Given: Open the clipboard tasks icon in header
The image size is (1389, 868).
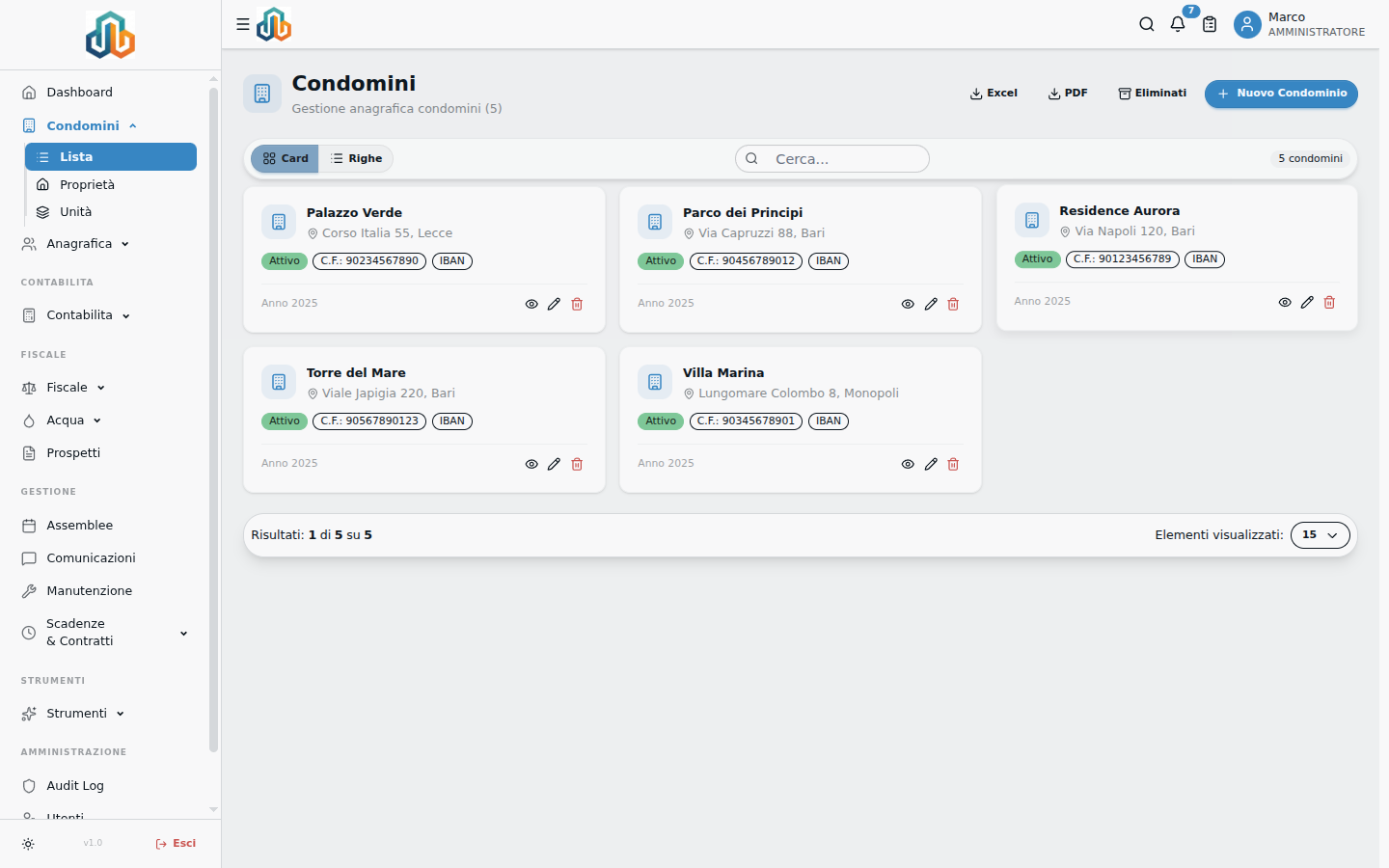Looking at the screenshot, I should pos(1210,24).
